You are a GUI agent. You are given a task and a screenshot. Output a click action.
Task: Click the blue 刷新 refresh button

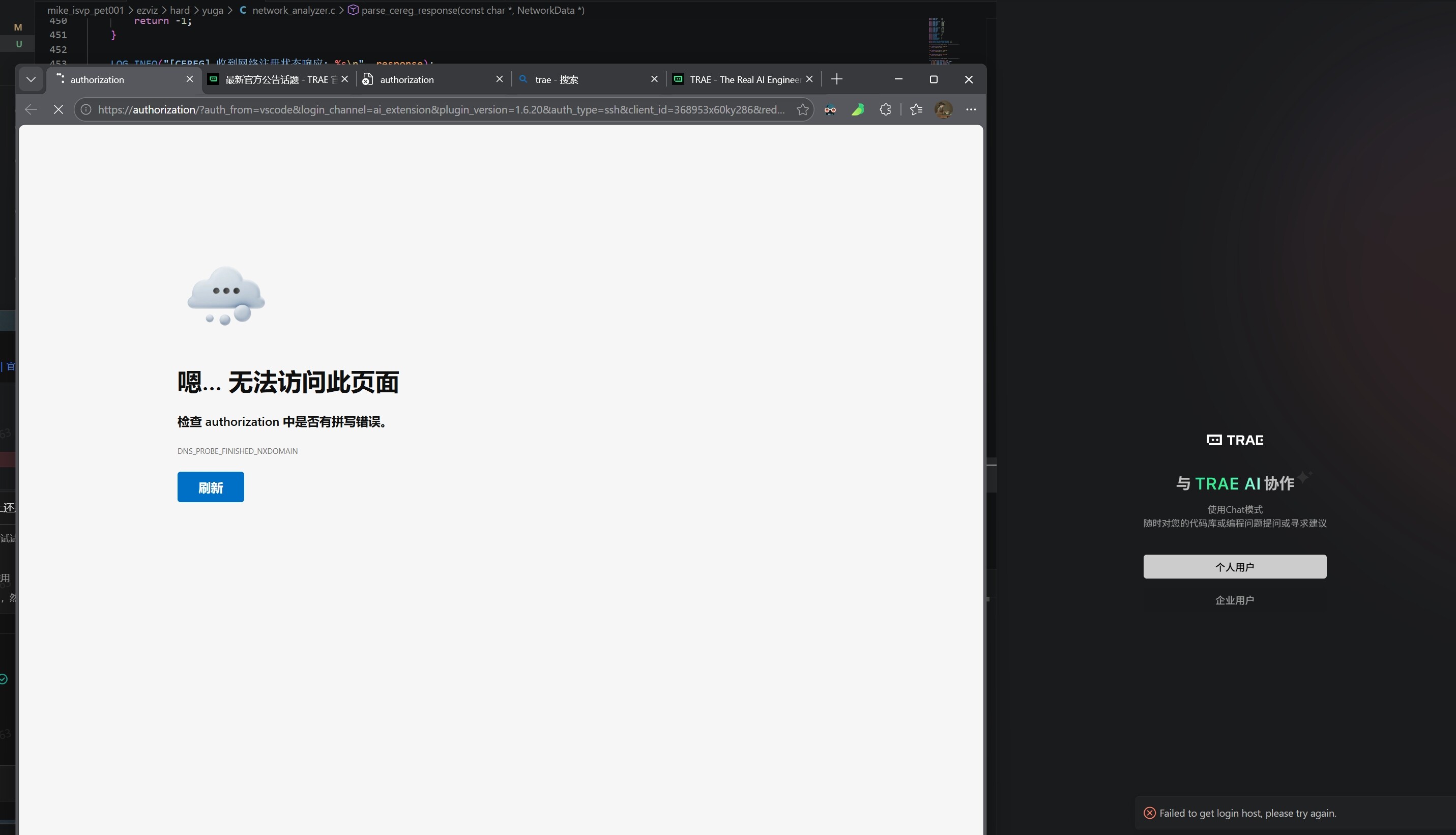click(211, 487)
